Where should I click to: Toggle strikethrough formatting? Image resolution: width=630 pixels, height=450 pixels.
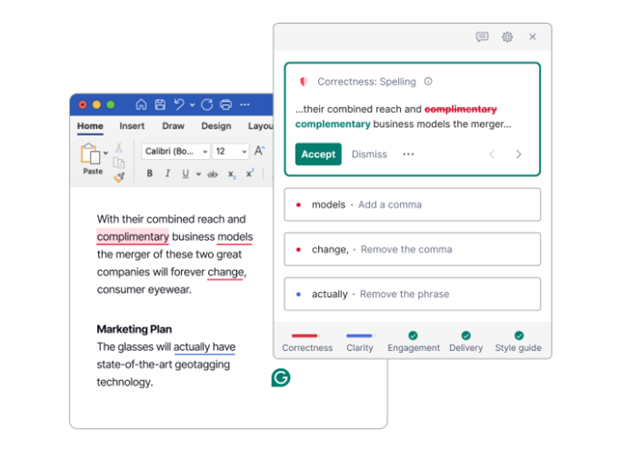click(x=213, y=174)
